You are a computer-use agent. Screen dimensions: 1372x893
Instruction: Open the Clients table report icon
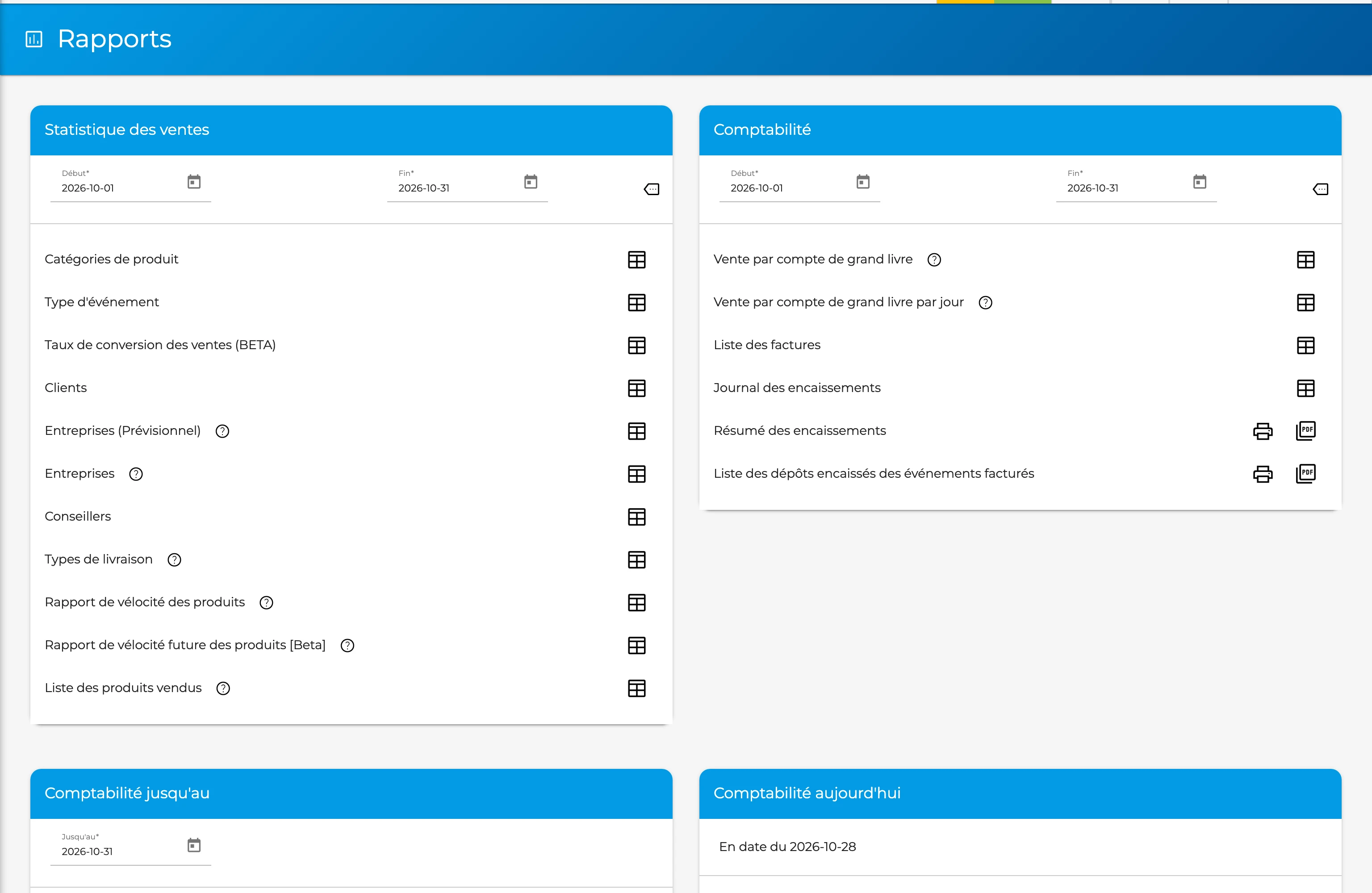click(x=636, y=388)
